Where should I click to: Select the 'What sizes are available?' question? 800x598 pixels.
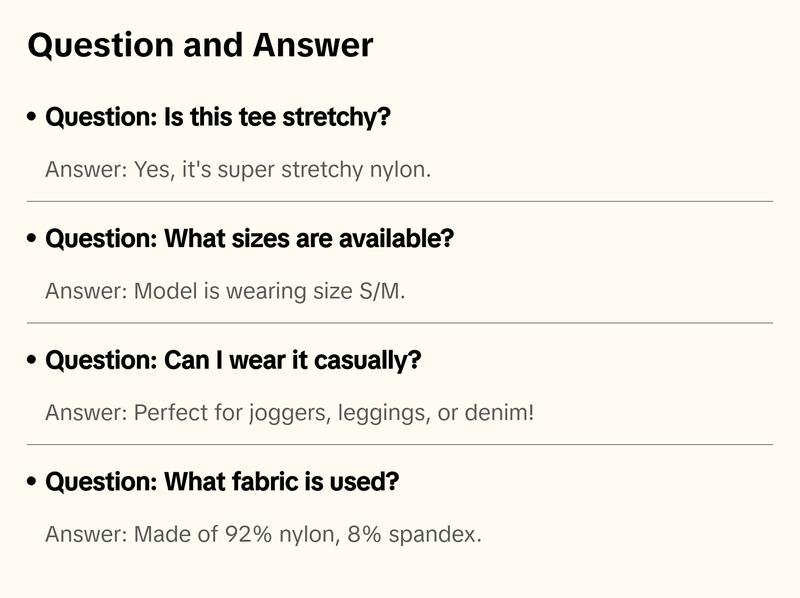pyautogui.click(x=249, y=240)
